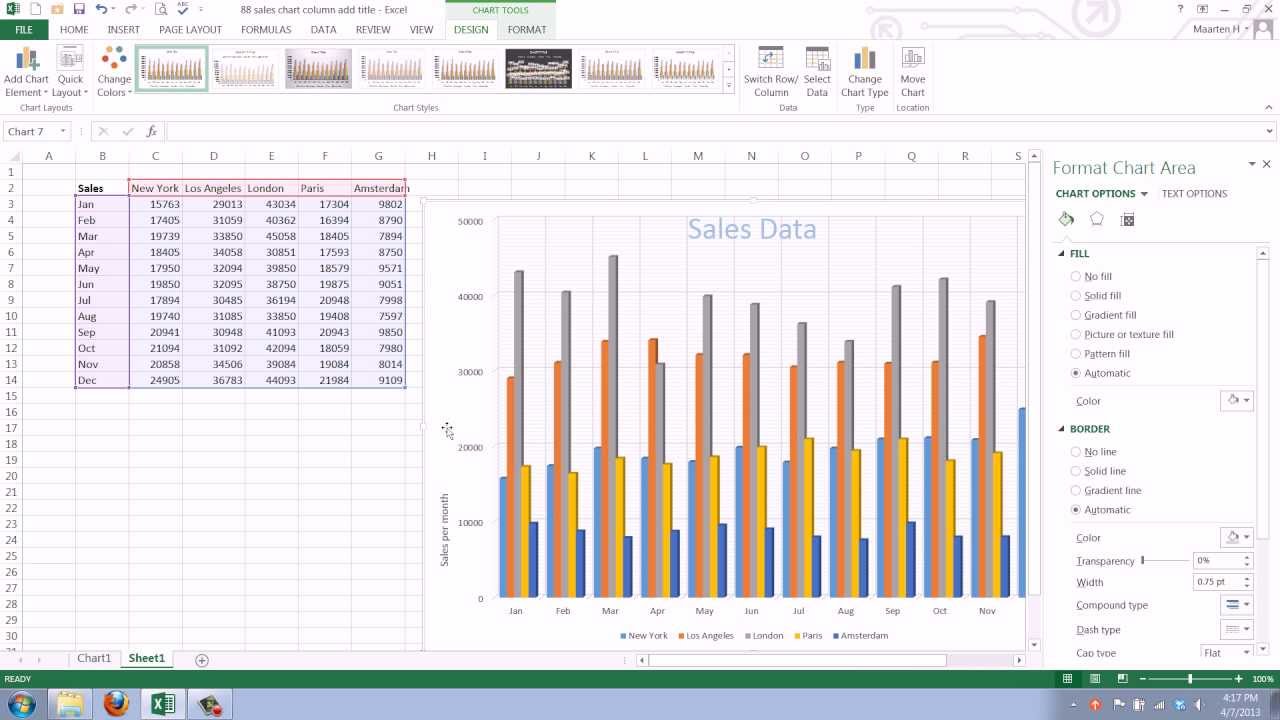Click the Move Chart icon
This screenshot has width=1280, height=720.
point(912,72)
